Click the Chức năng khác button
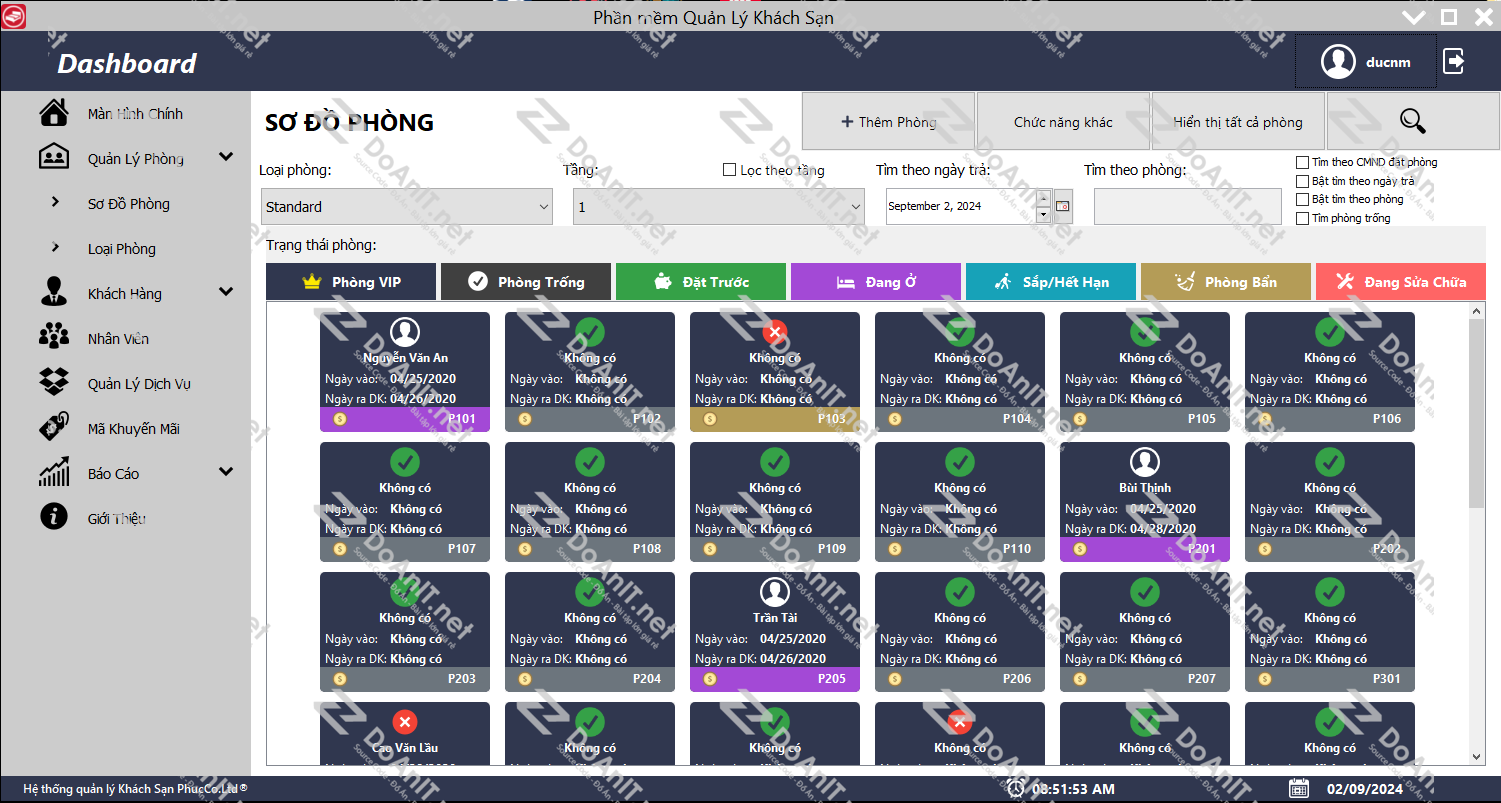Viewport: 1501px width, 803px height. click(1063, 121)
